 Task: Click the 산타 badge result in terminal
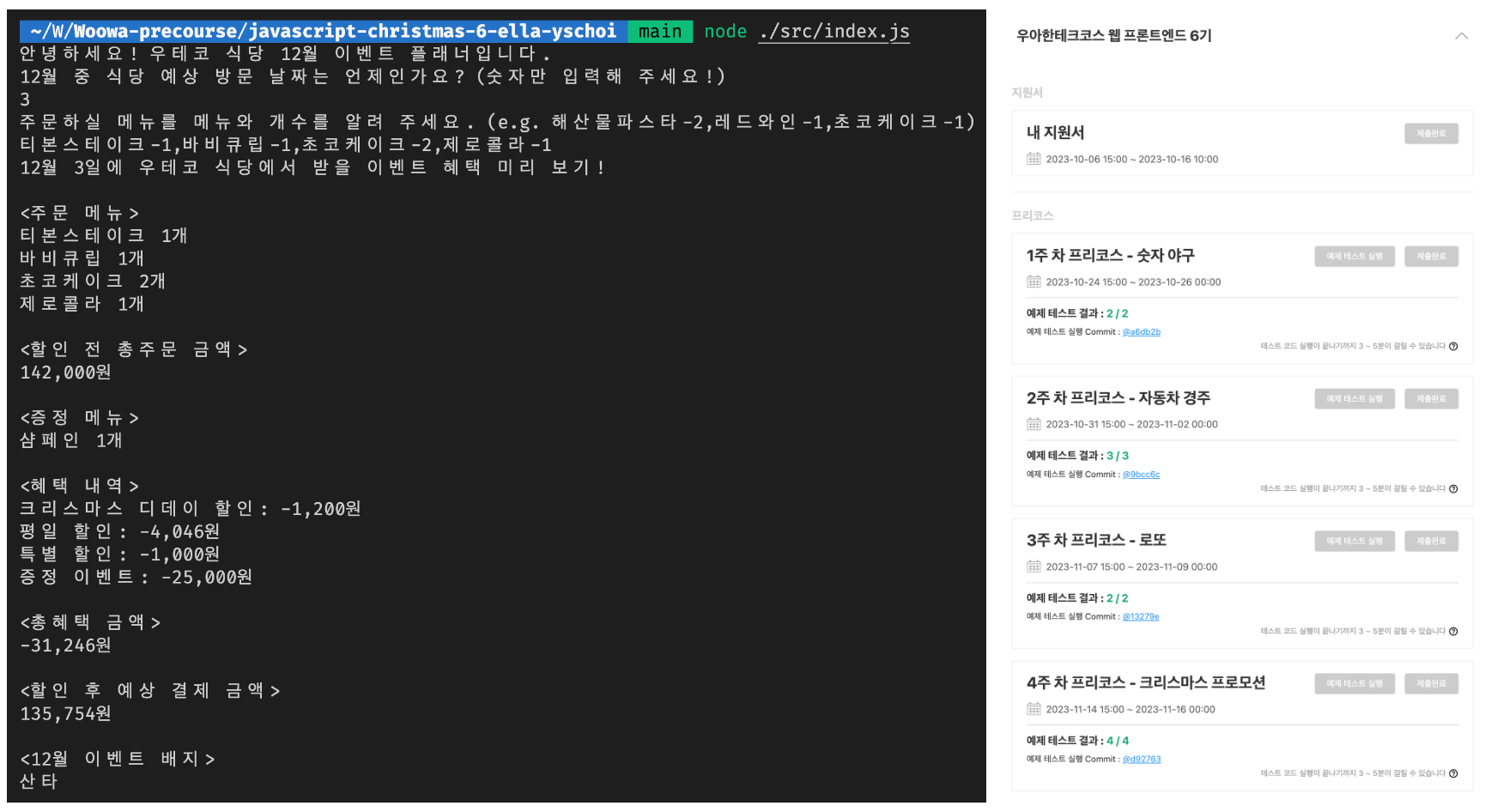pos(39,781)
